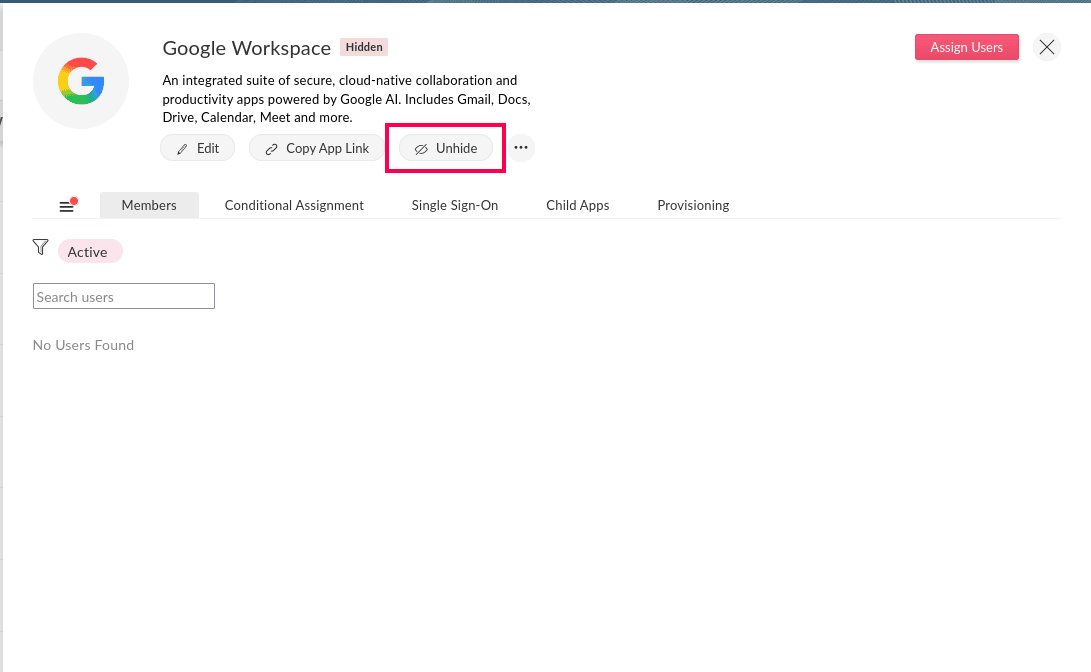1091x672 pixels.
Task: Select the Child Apps tab
Action: click(x=578, y=205)
